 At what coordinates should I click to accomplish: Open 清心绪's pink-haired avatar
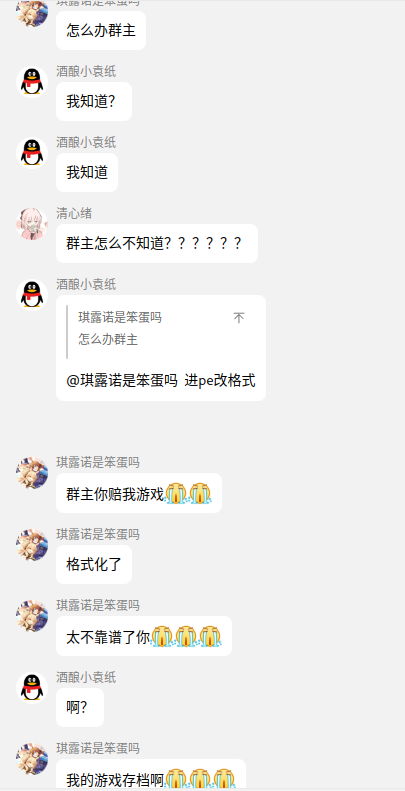click(x=32, y=224)
